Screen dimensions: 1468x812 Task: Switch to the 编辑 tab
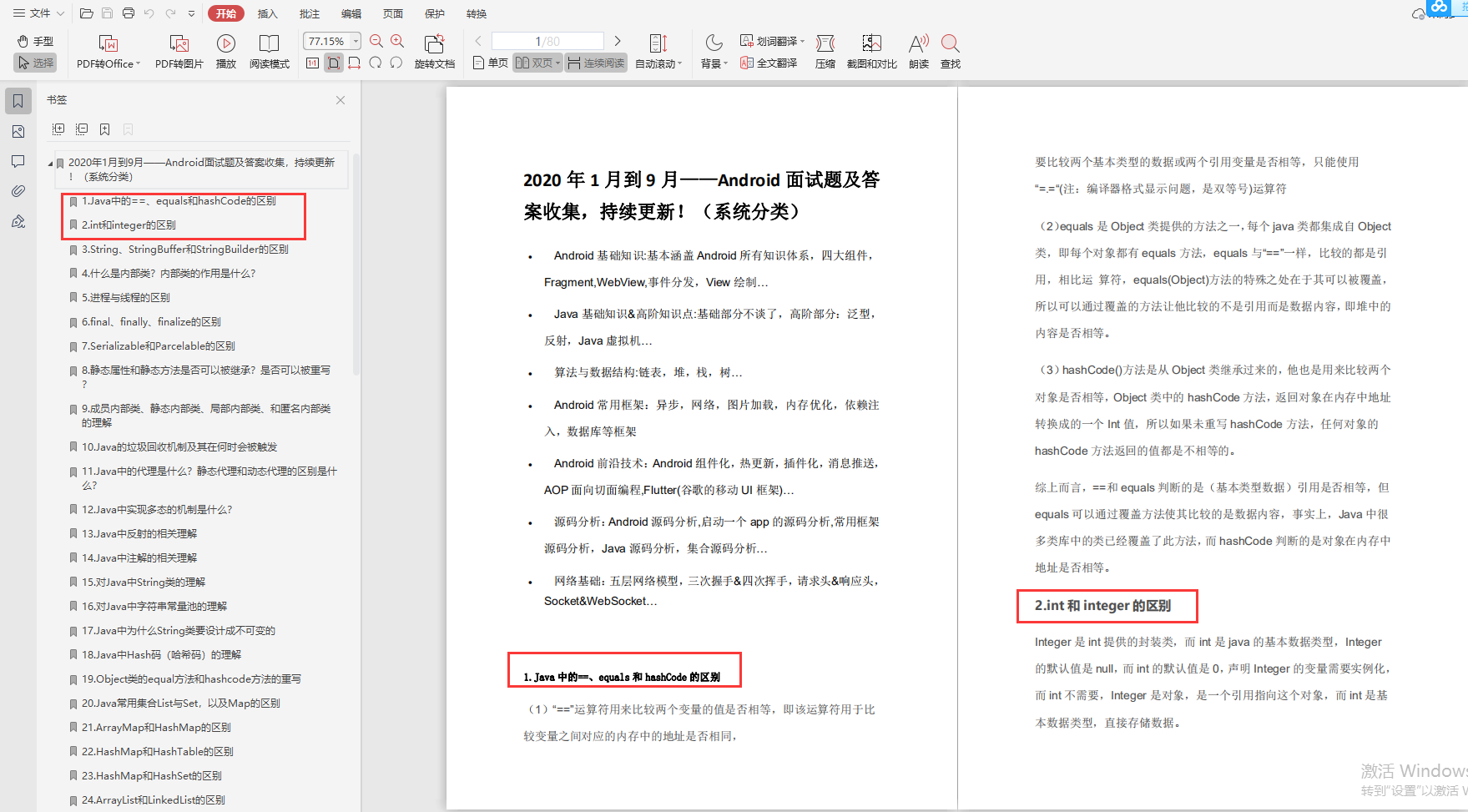[x=351, y=13]
